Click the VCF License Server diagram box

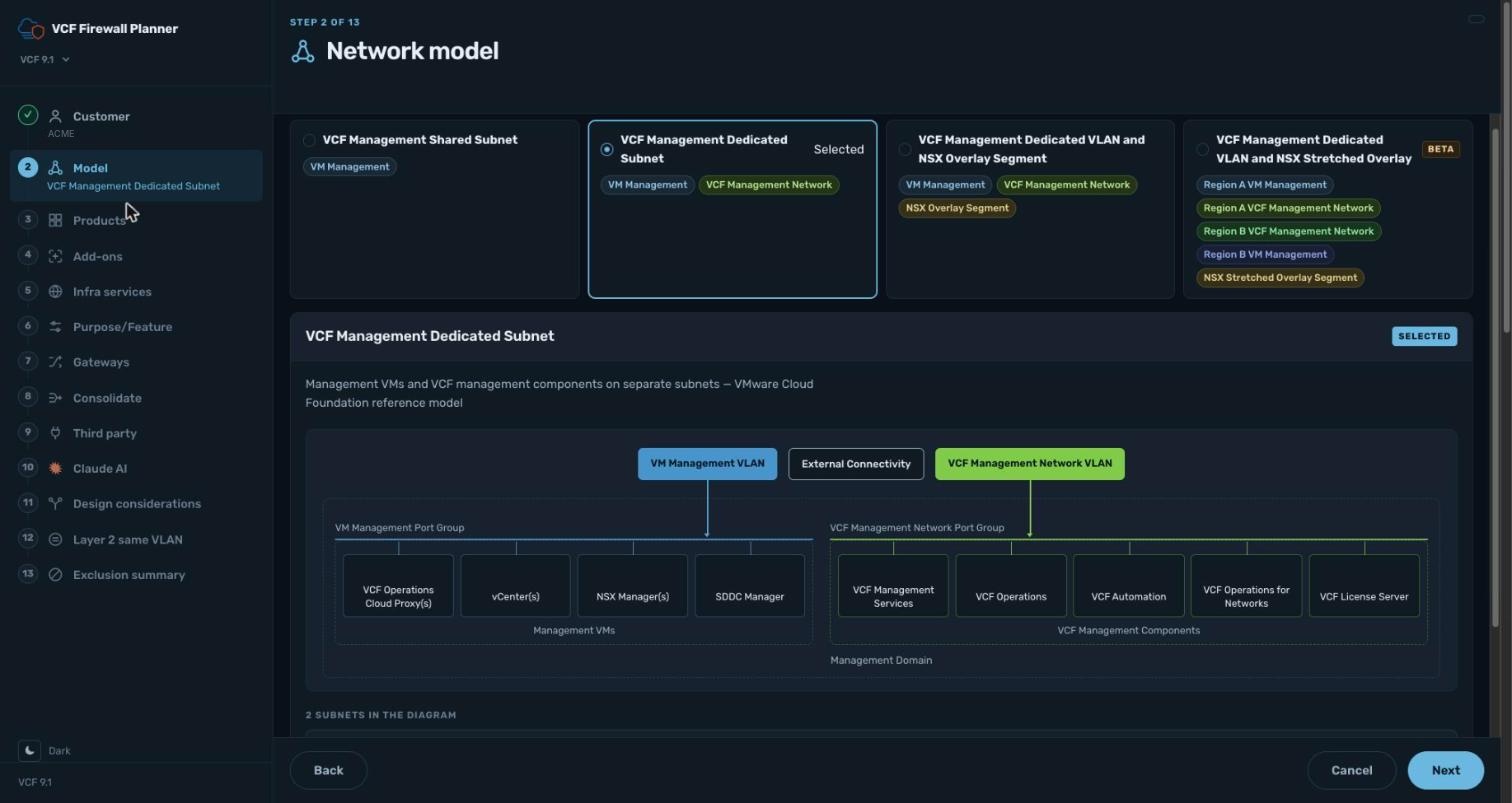tap(1364, 586)
